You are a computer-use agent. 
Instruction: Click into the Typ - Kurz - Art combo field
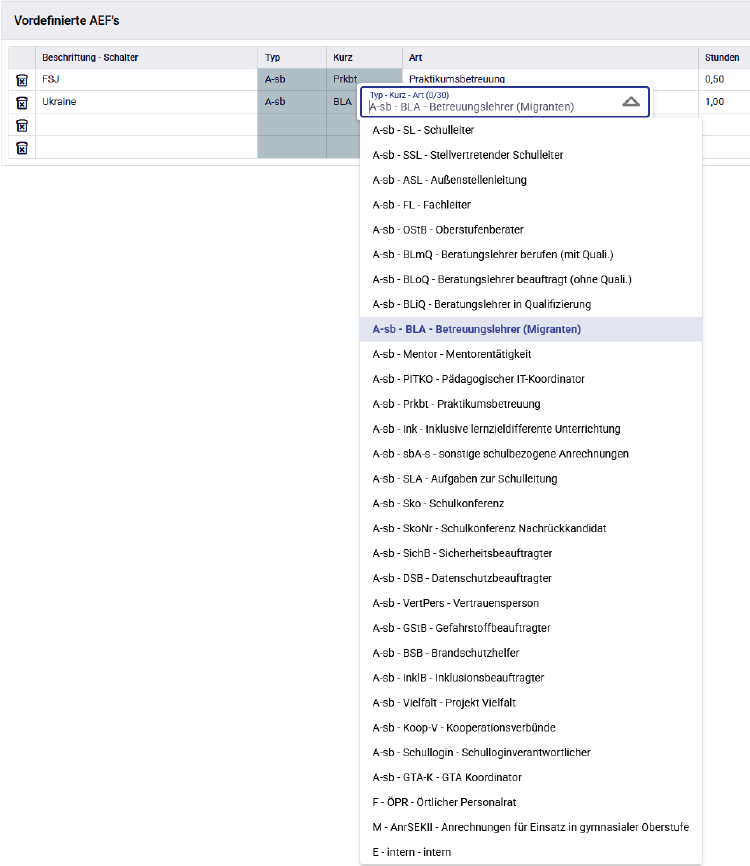[x=490, y=106]
